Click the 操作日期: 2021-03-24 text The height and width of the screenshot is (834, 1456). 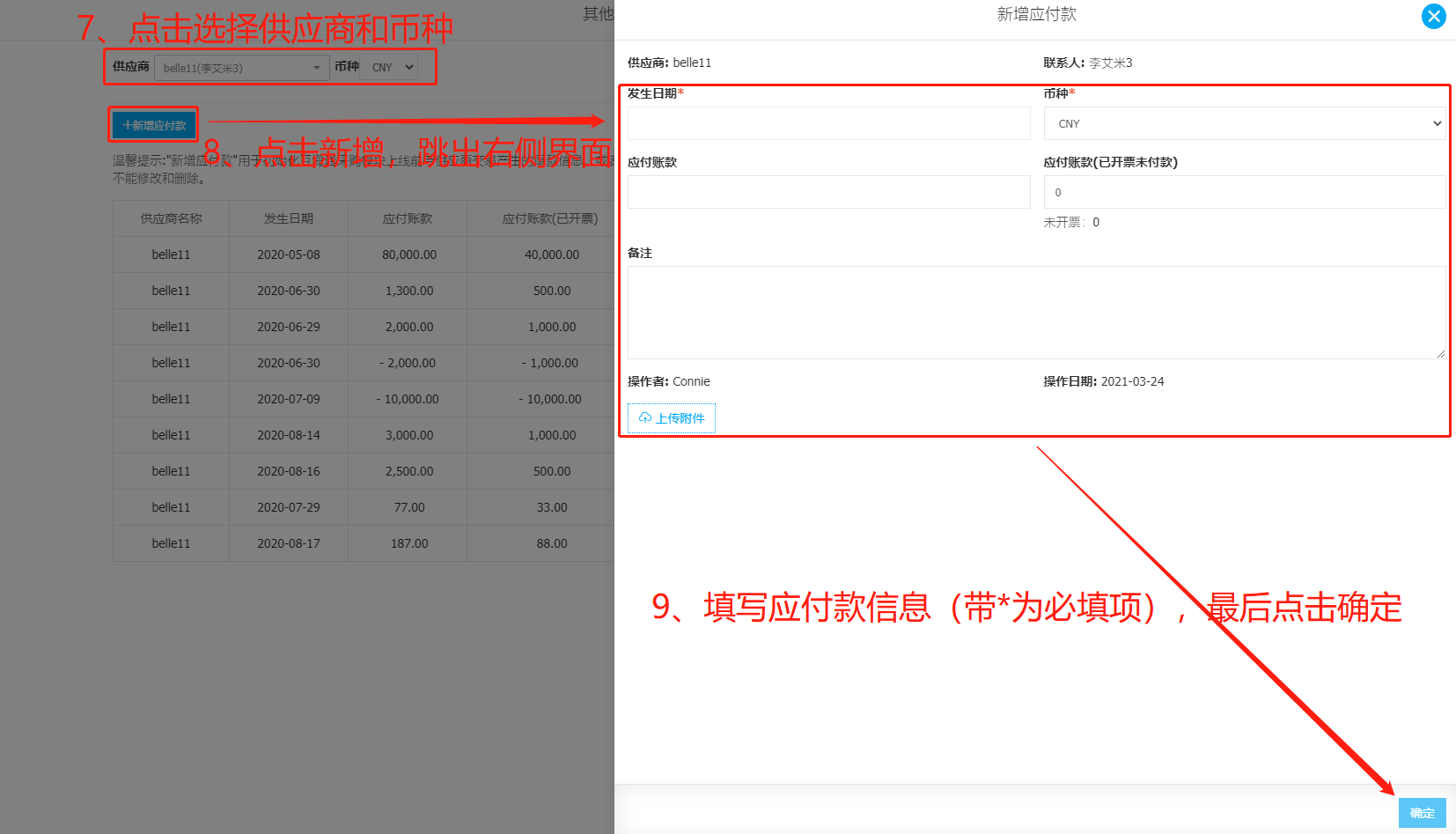(x=1104, y=381)
